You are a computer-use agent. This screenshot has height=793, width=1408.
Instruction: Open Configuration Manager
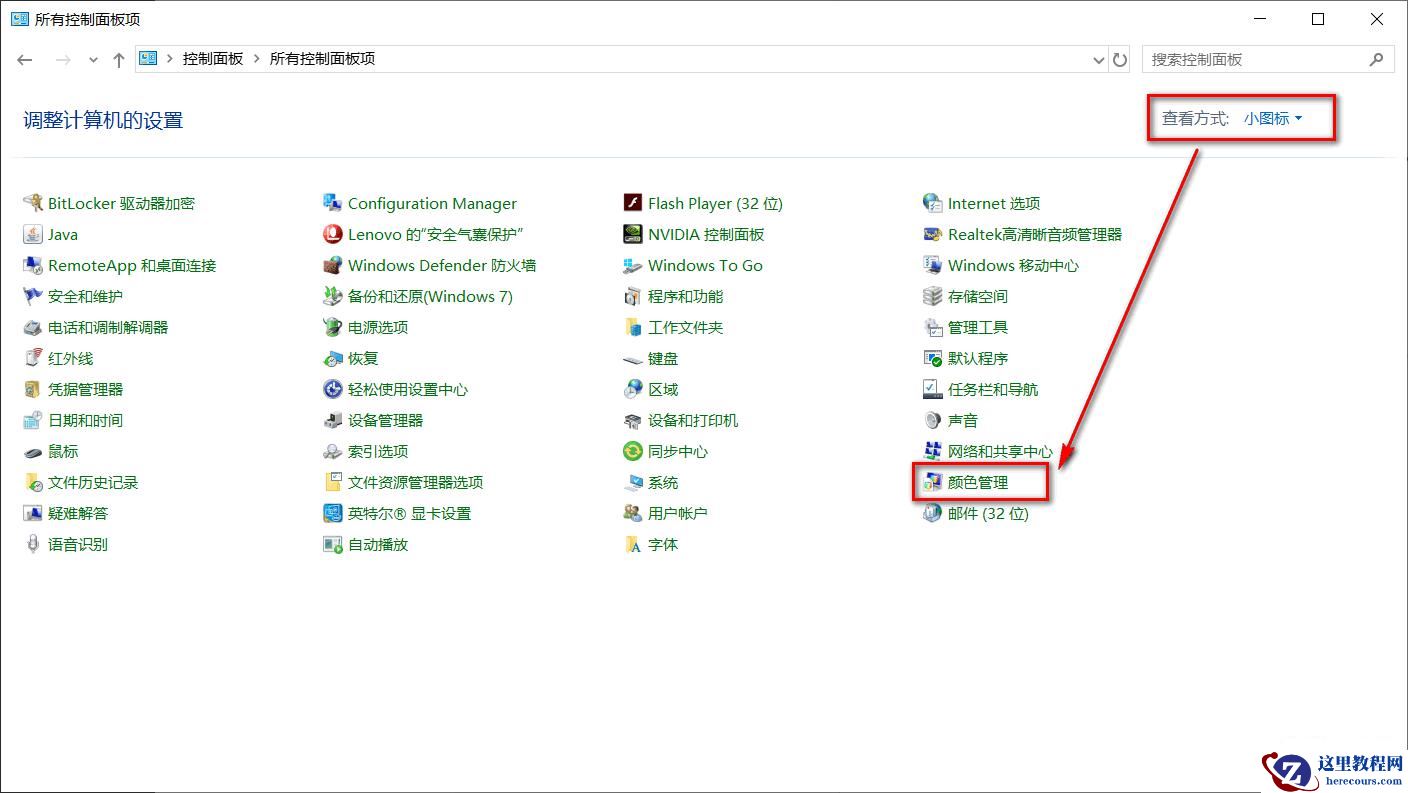point(432,203)
